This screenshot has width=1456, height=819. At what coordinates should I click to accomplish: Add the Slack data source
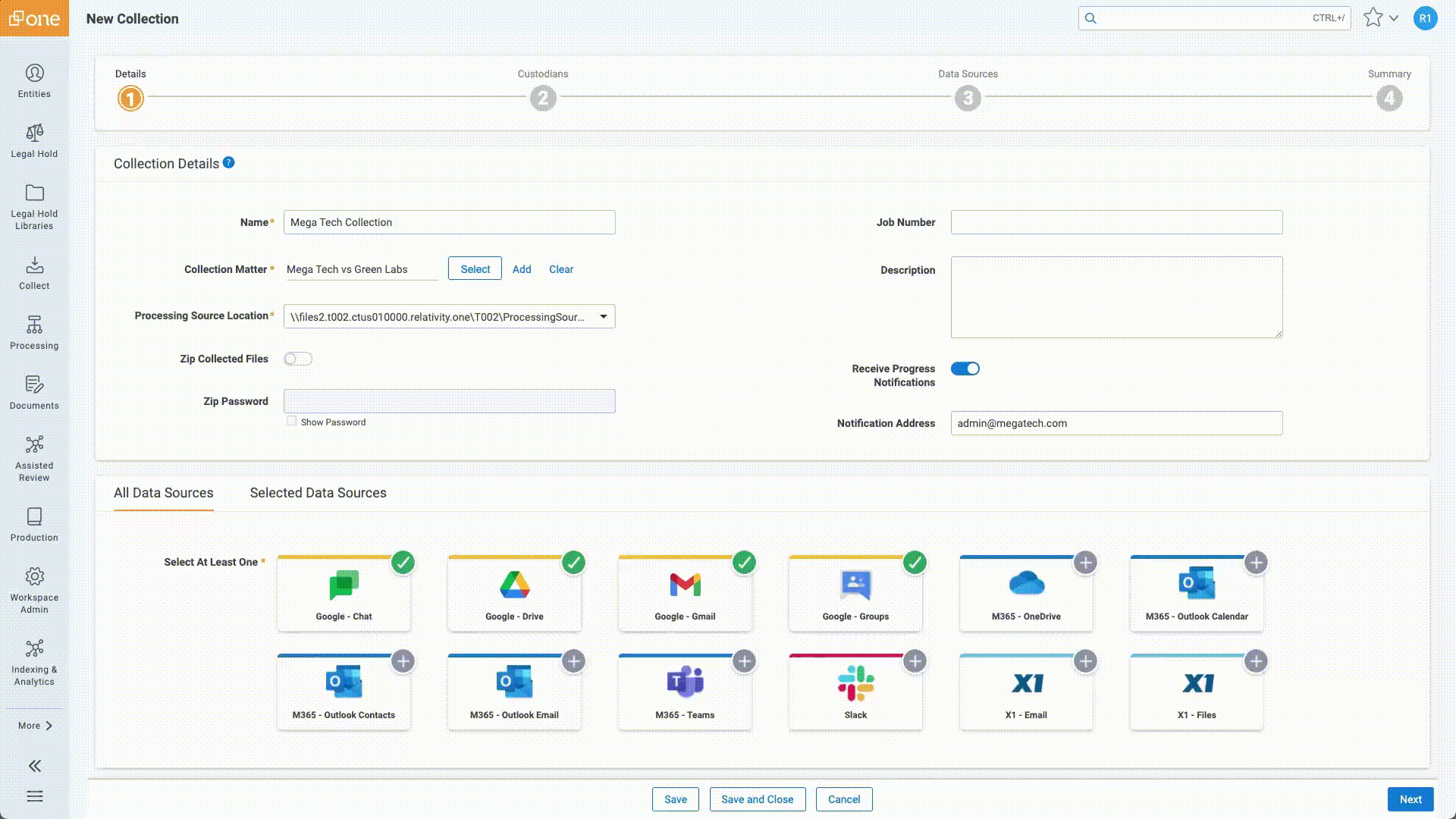click(x=915, y=661)
